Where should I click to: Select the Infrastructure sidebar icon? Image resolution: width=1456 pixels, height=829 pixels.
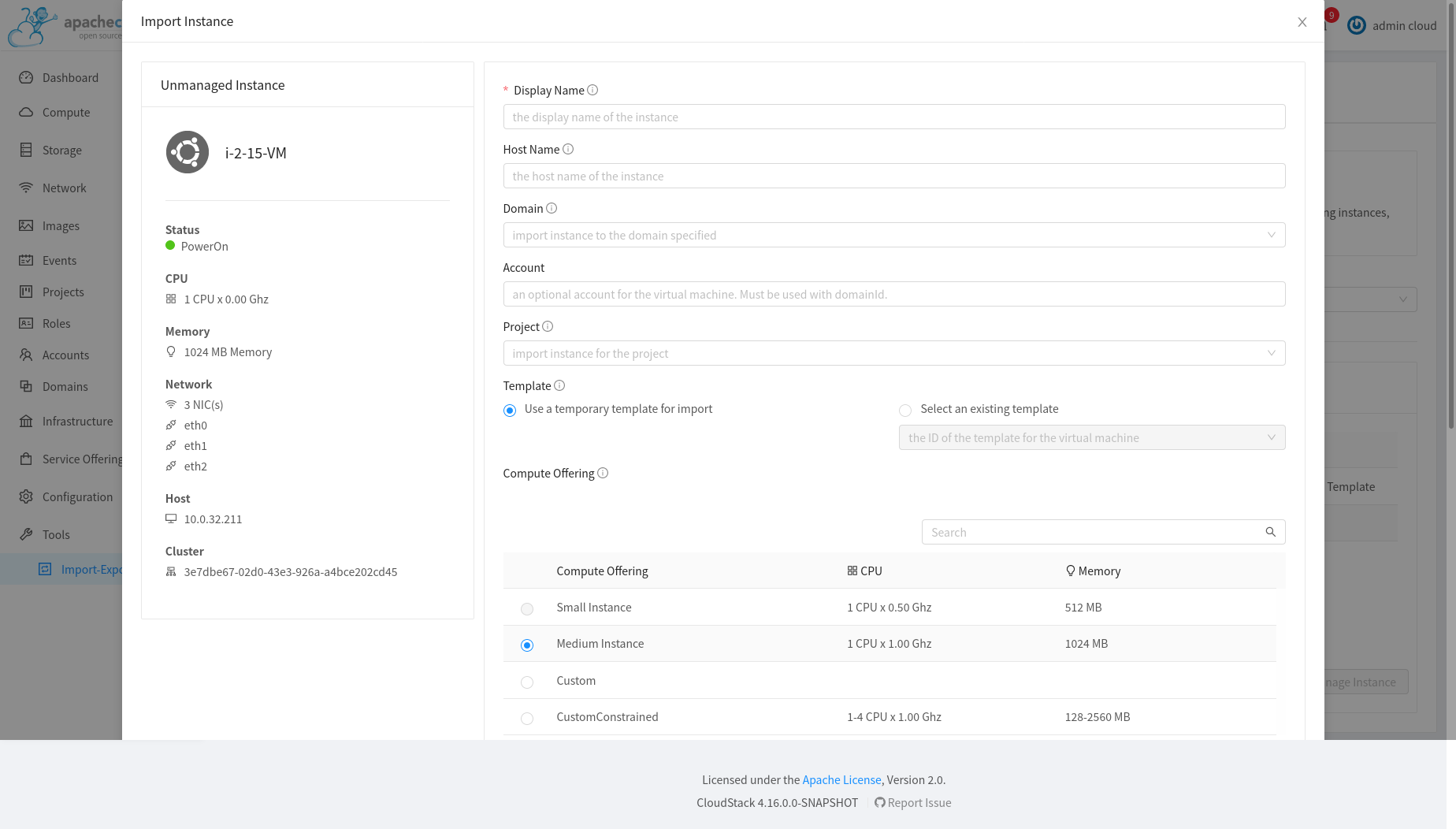click(x=76, y=421)
